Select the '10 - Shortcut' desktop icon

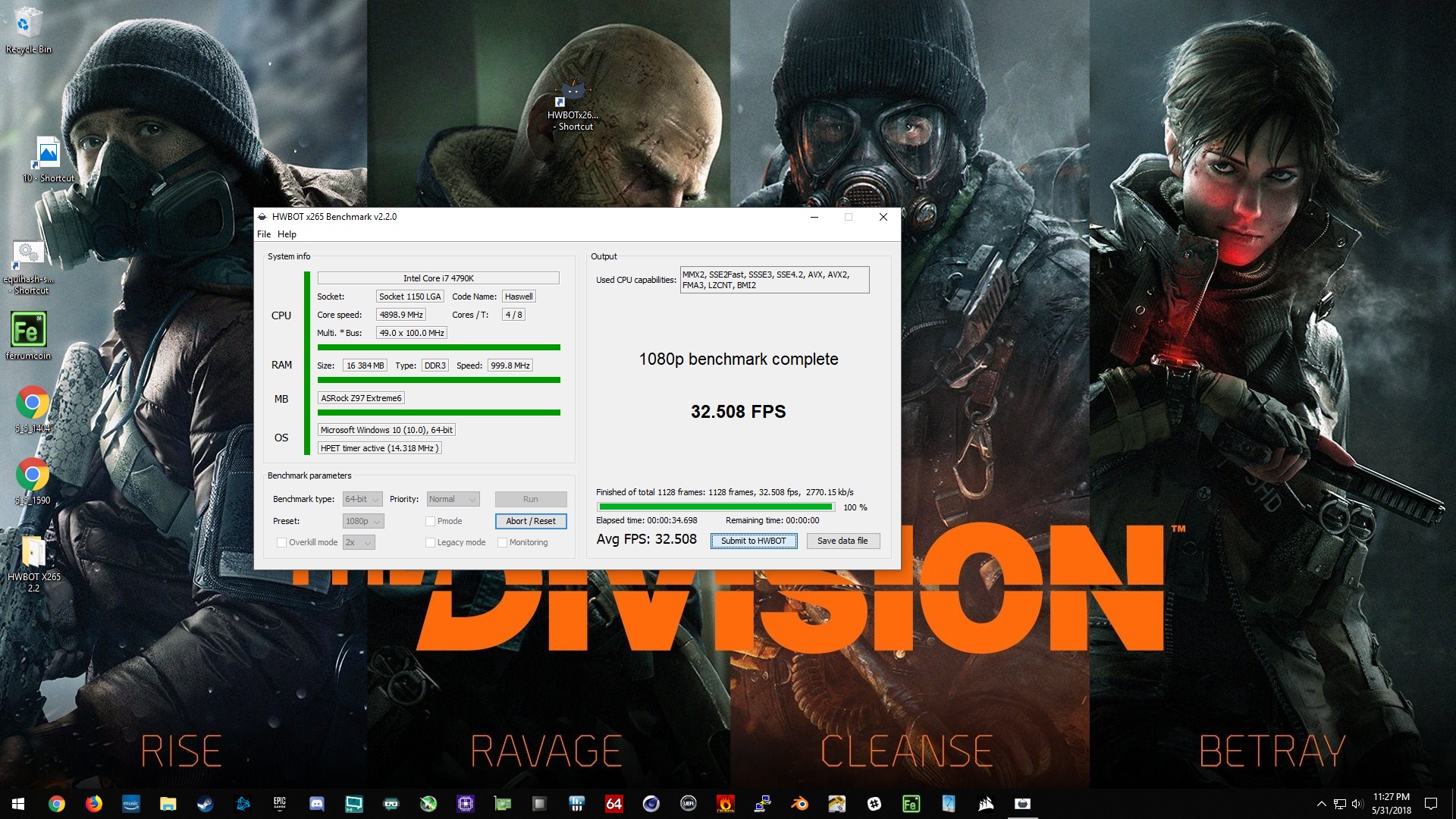(48, 160)
